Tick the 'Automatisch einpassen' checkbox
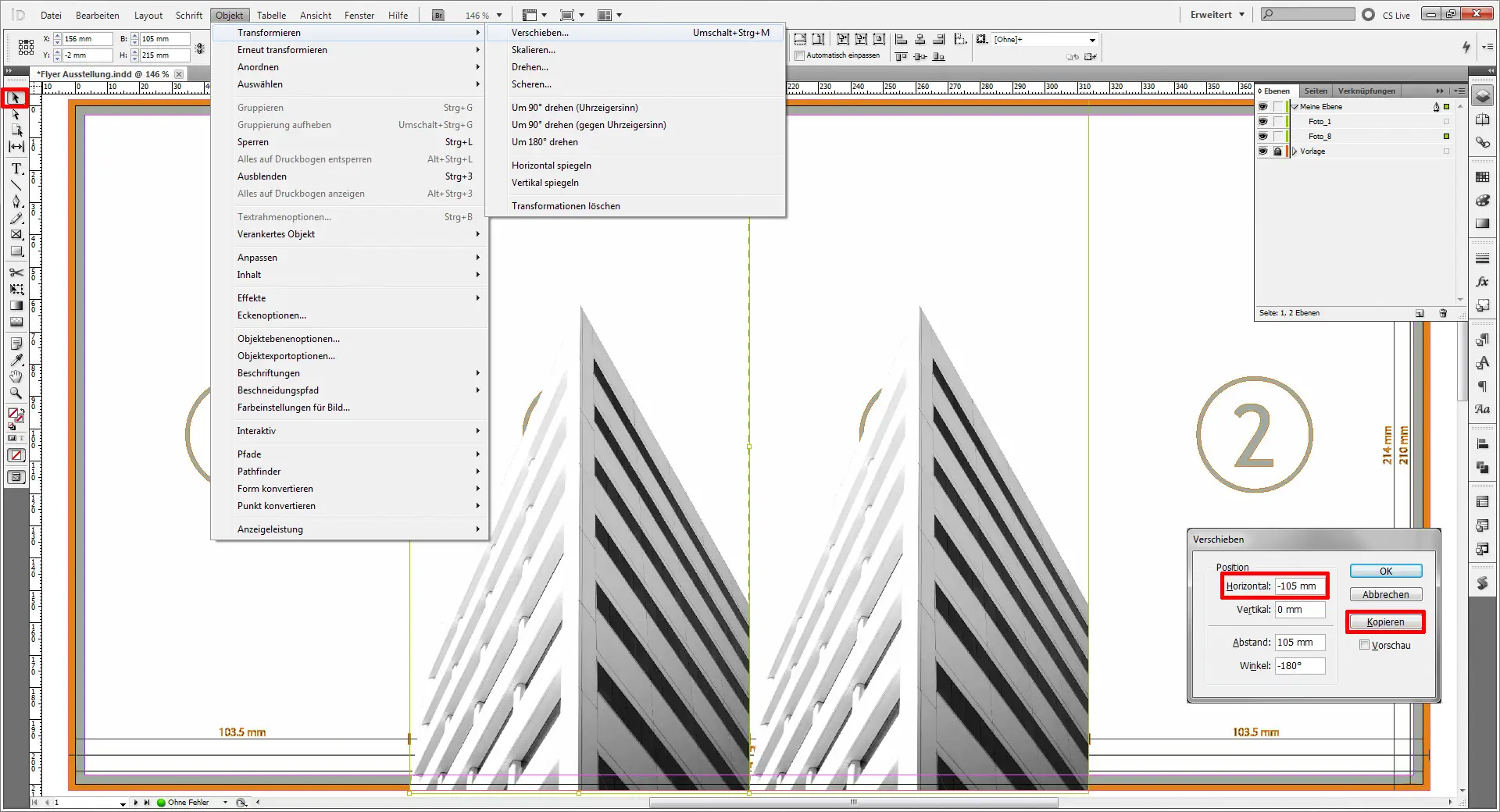Viewport: 1500px width, 812px height. 799,55
